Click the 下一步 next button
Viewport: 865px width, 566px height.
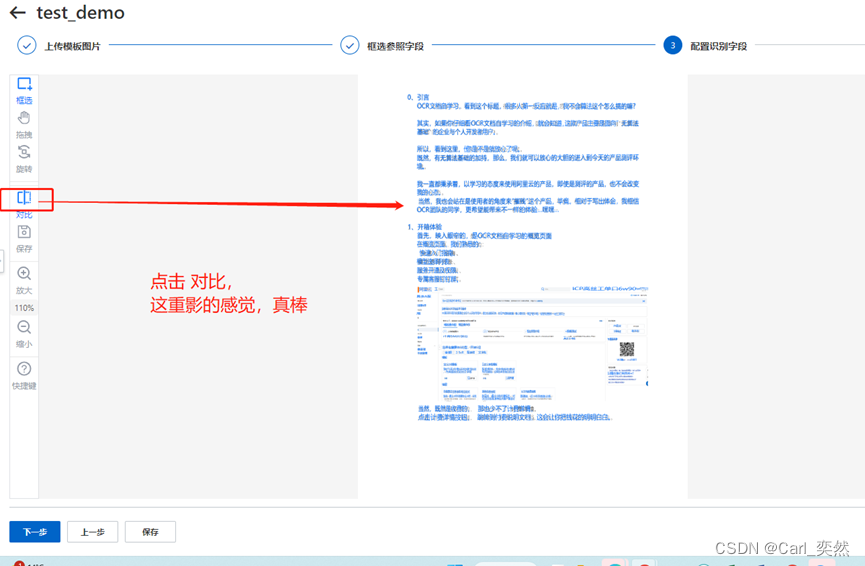(35, 532)
